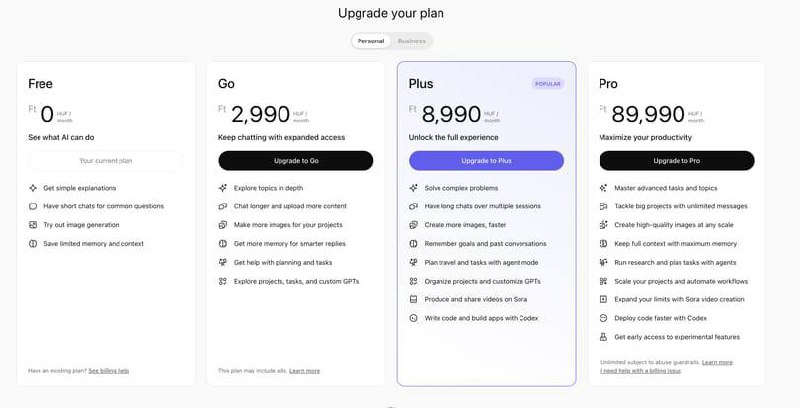Click the Your current plan button
Screen dimensions: 800x408
pyautogui.click(x=105, y=160)
